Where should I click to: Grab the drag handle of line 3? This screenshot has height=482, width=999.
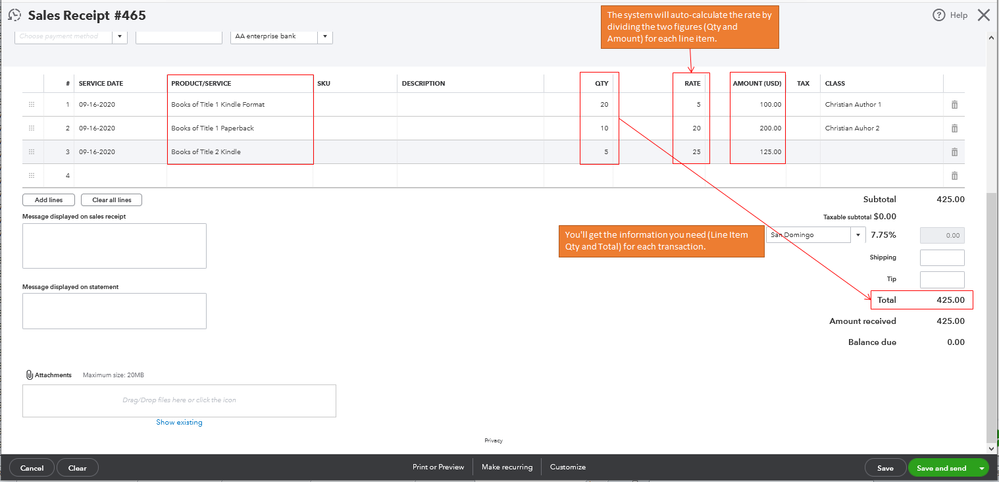32,152
